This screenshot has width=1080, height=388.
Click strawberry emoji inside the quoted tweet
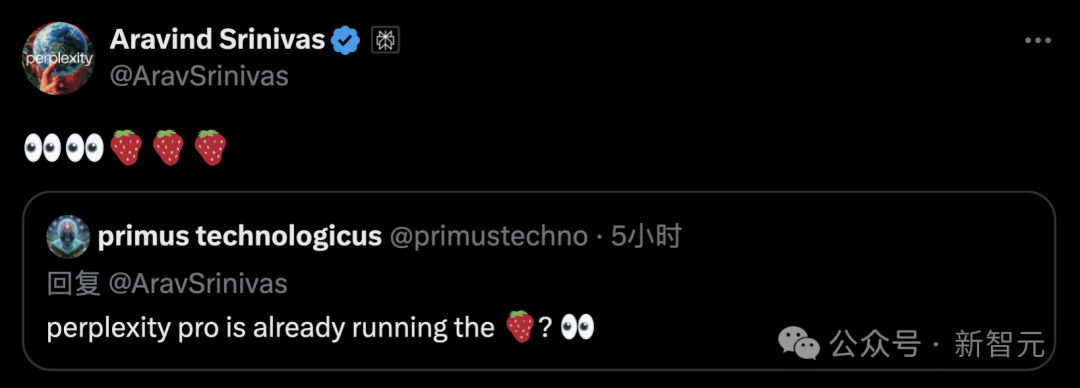[x=520, y=327]
